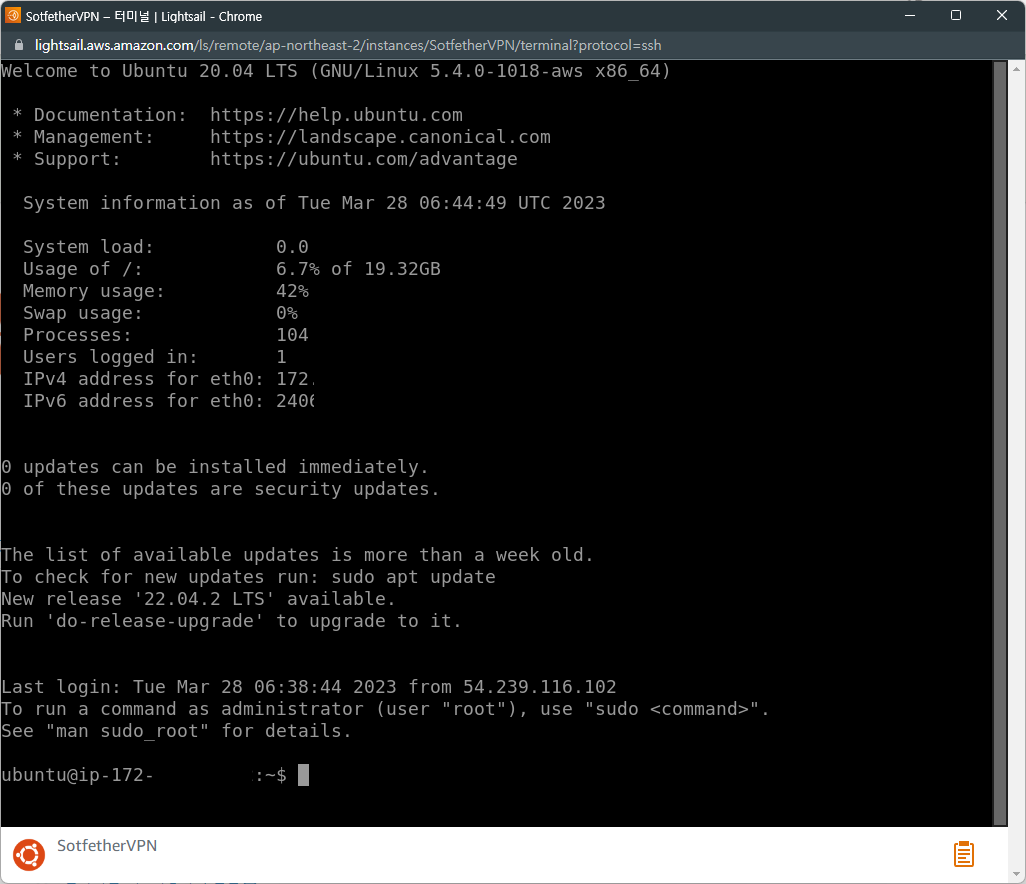Click the https://landscape.canonical.com text
Screen dimensions: 1026x884
click(x=380, y=137)
